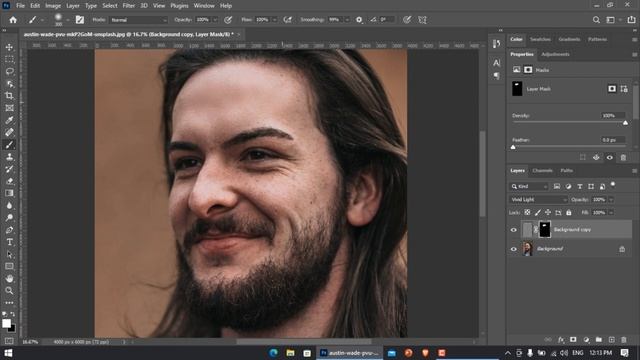The width and height of the screenshot is (640, 360).
Task: Click the foreground color swatch
Action: [6, 324]
